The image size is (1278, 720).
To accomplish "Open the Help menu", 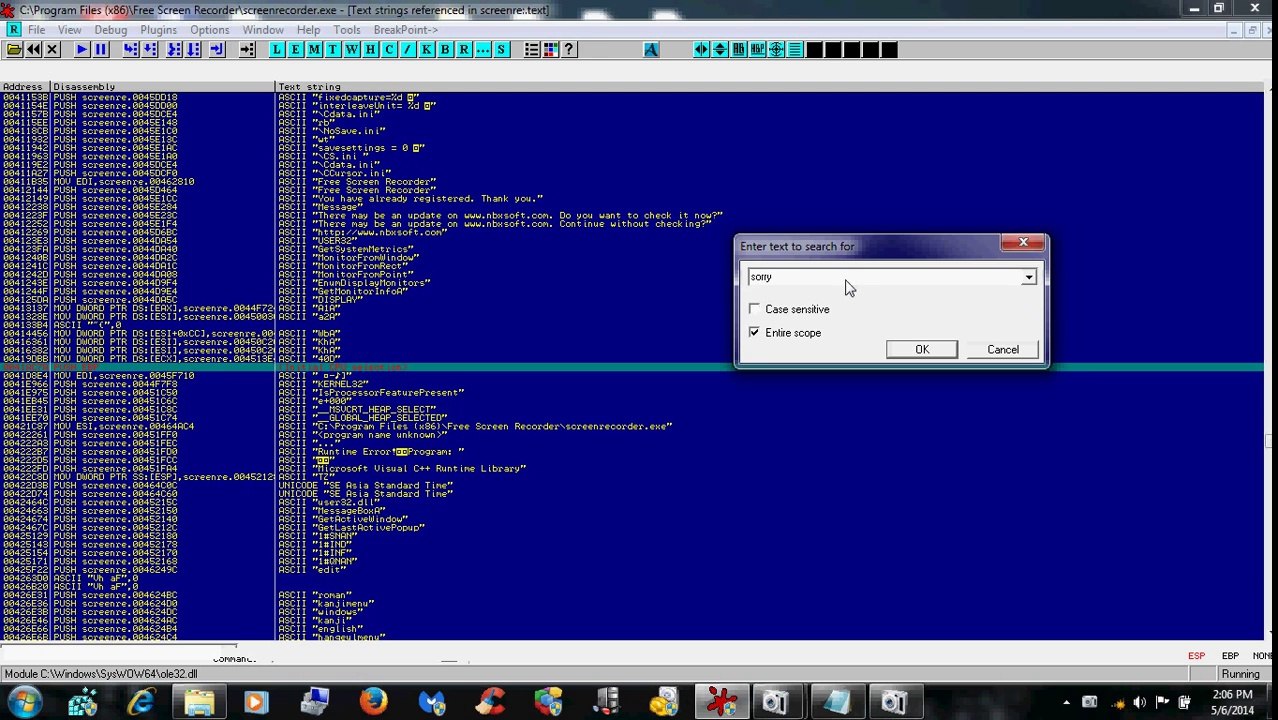I will (308, 30).
